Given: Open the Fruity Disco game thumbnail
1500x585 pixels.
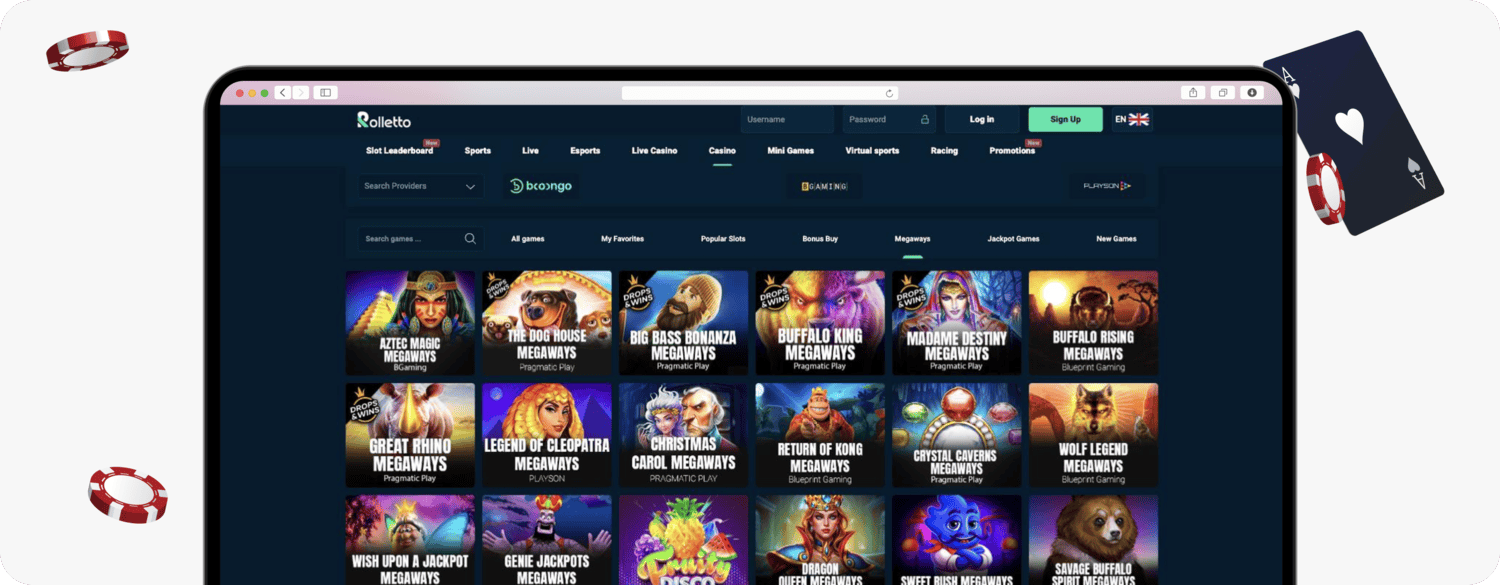Looking at the screenshot, I should pos(683,540).
